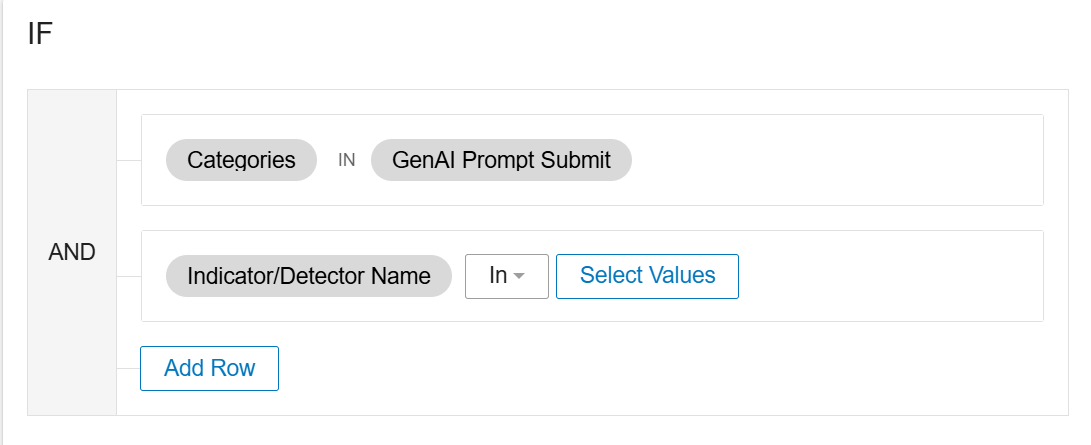Viewport: 1091px width, 445px height.
Task: Click the In label inside the operator dropdown
Action: 497,275
